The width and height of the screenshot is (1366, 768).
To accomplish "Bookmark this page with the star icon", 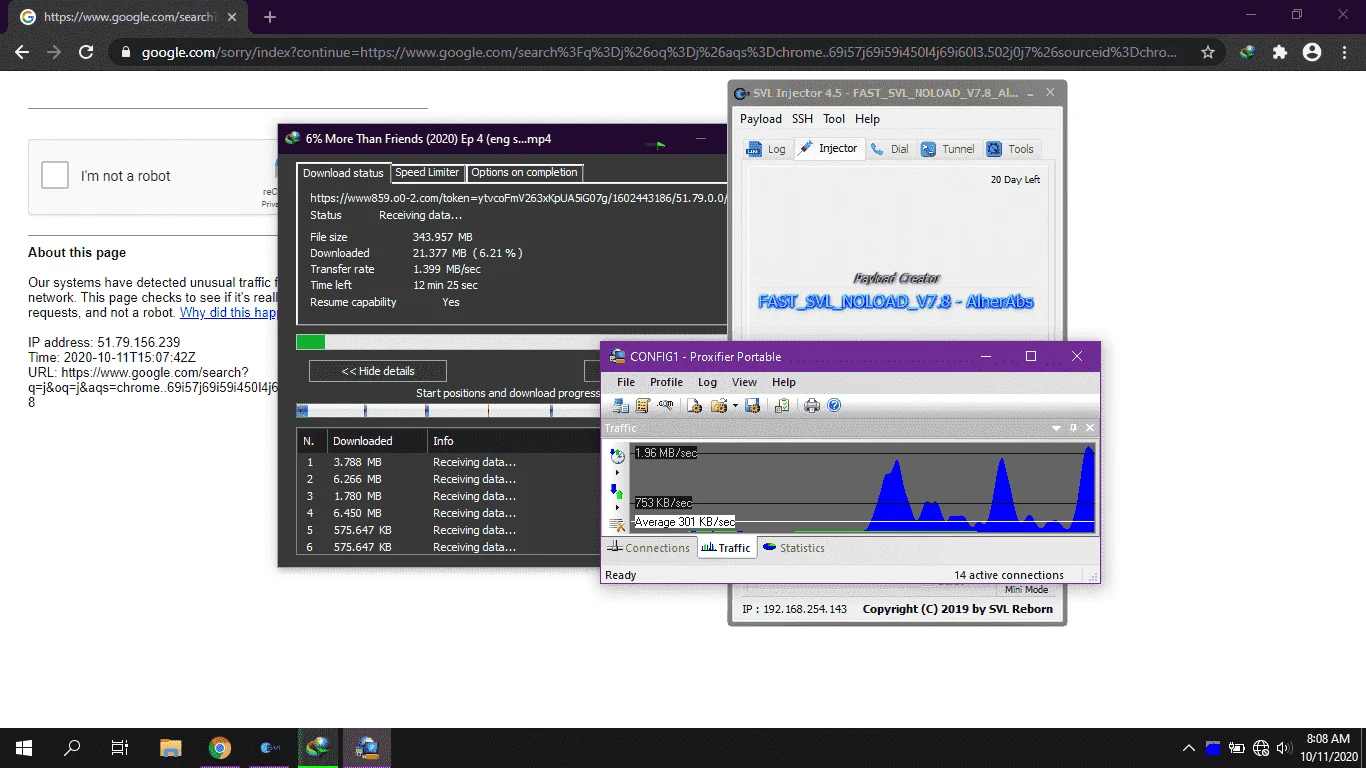I will point(1208,52).
